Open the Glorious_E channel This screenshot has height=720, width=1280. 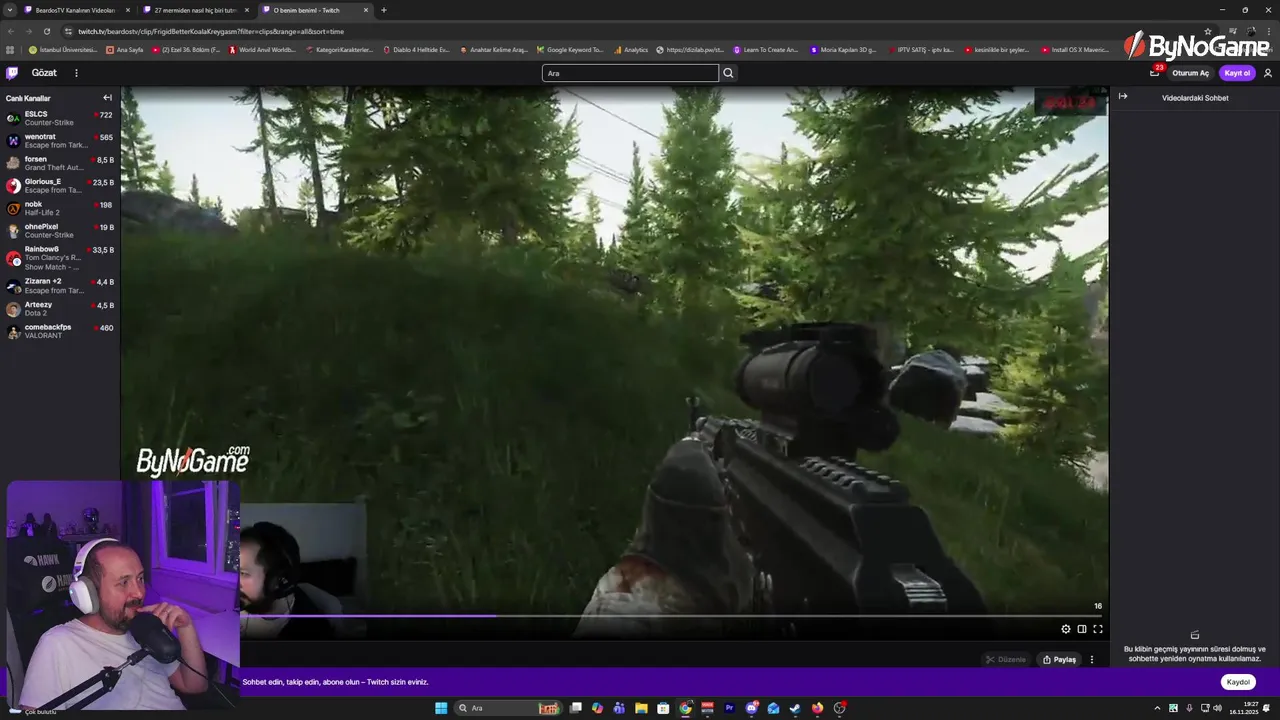(60, 186)
